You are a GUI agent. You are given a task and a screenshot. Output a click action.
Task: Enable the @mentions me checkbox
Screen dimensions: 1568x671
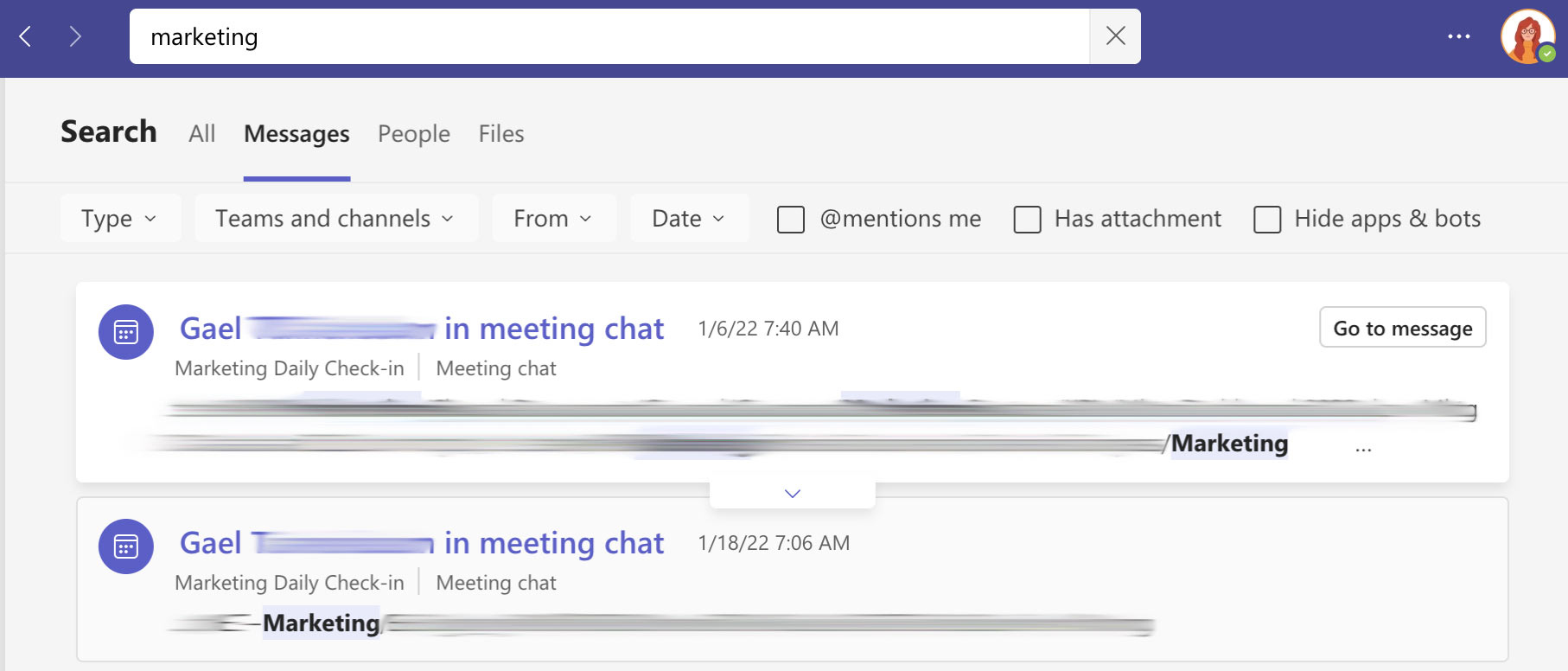[791, 220]
